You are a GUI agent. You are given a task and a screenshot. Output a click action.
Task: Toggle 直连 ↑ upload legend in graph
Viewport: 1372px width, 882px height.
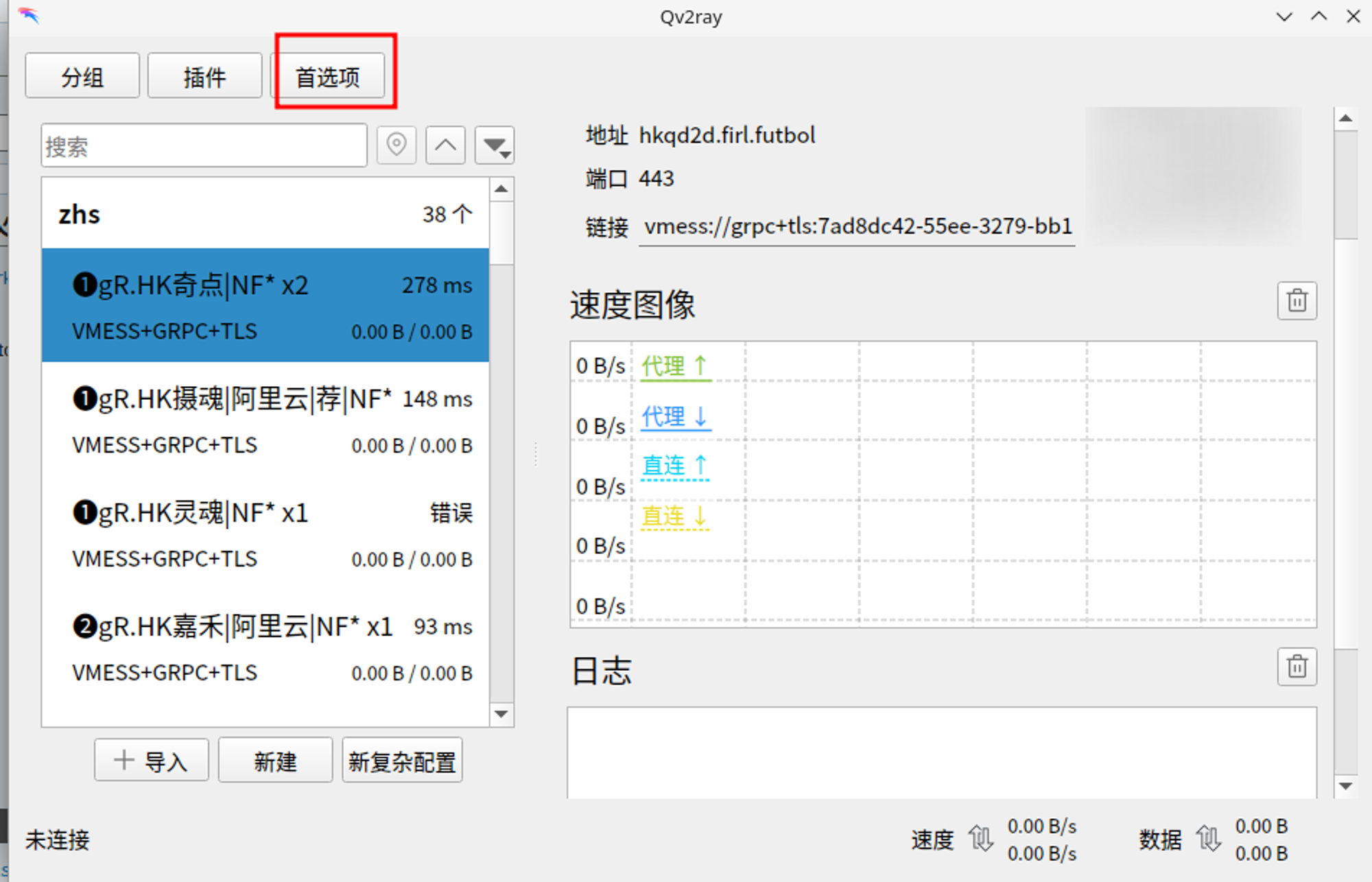pos(675,466)
